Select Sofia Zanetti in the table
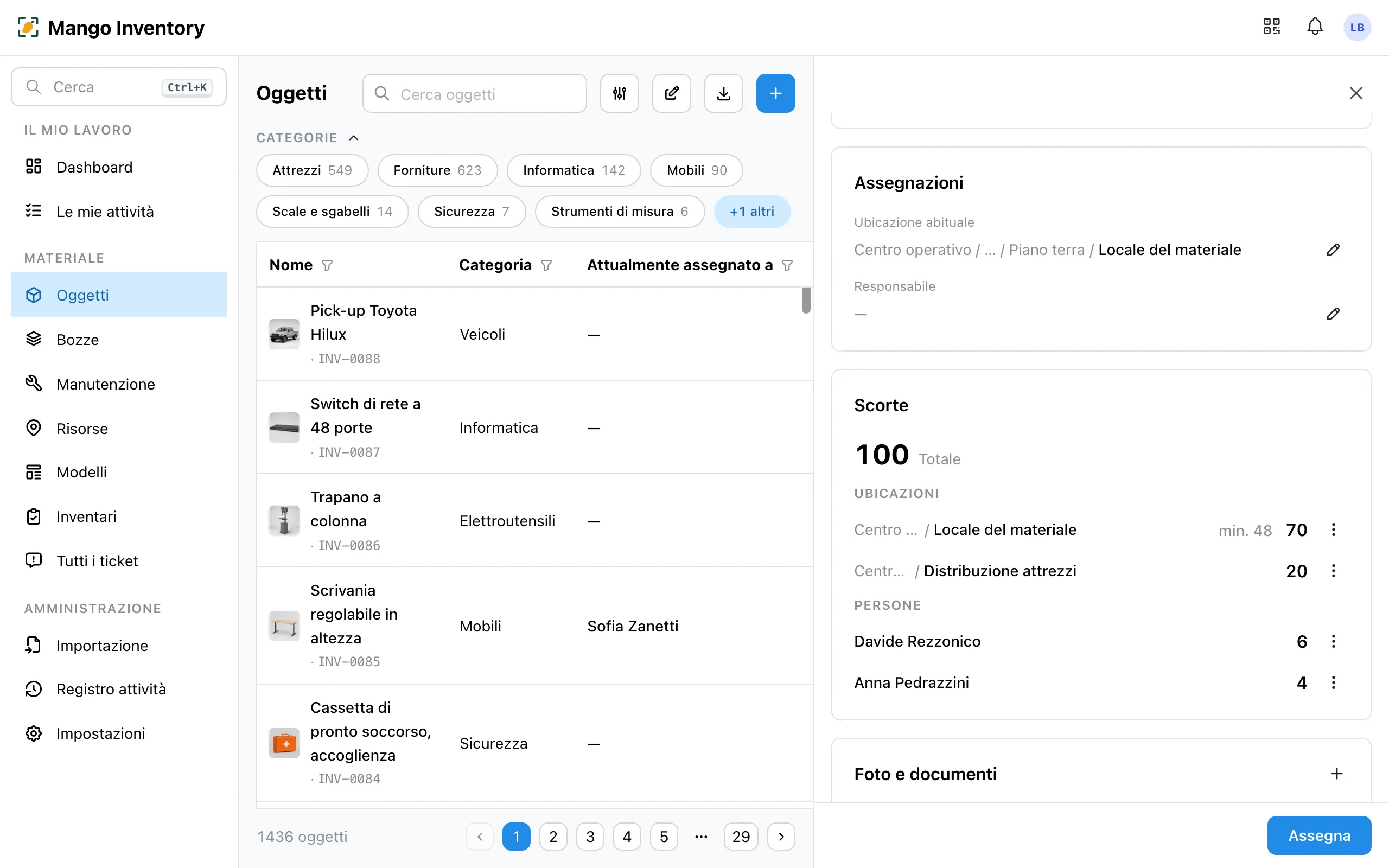Image resolution: width=1389 pixels, height=868 pixels. tap(633, 626)
